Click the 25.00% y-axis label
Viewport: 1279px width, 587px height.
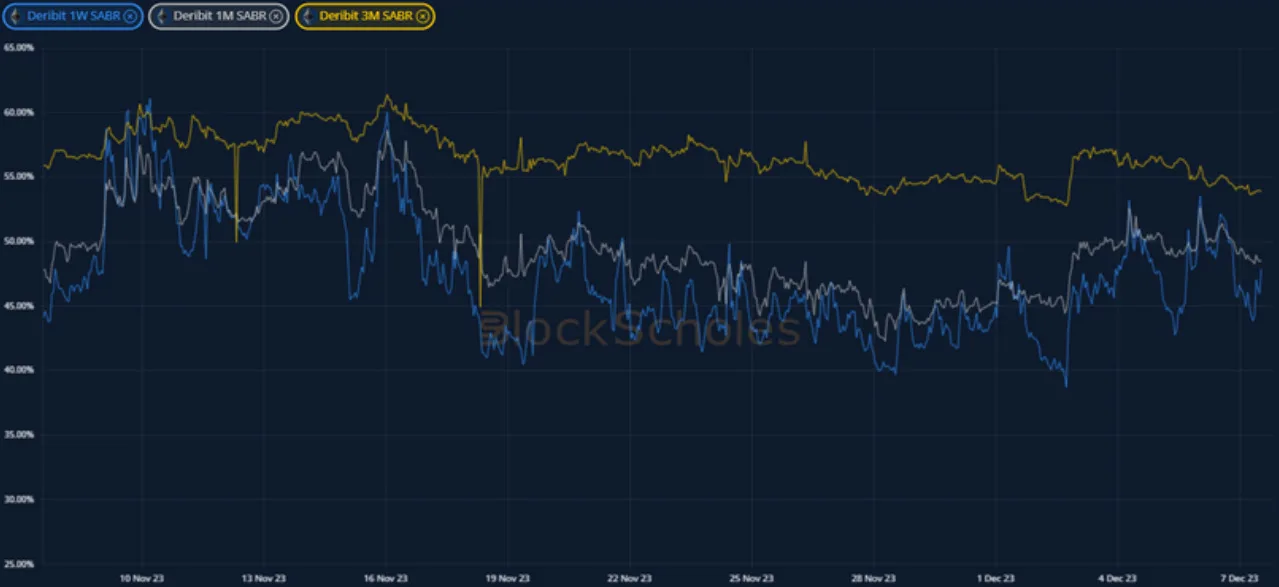tap(19, 564)
